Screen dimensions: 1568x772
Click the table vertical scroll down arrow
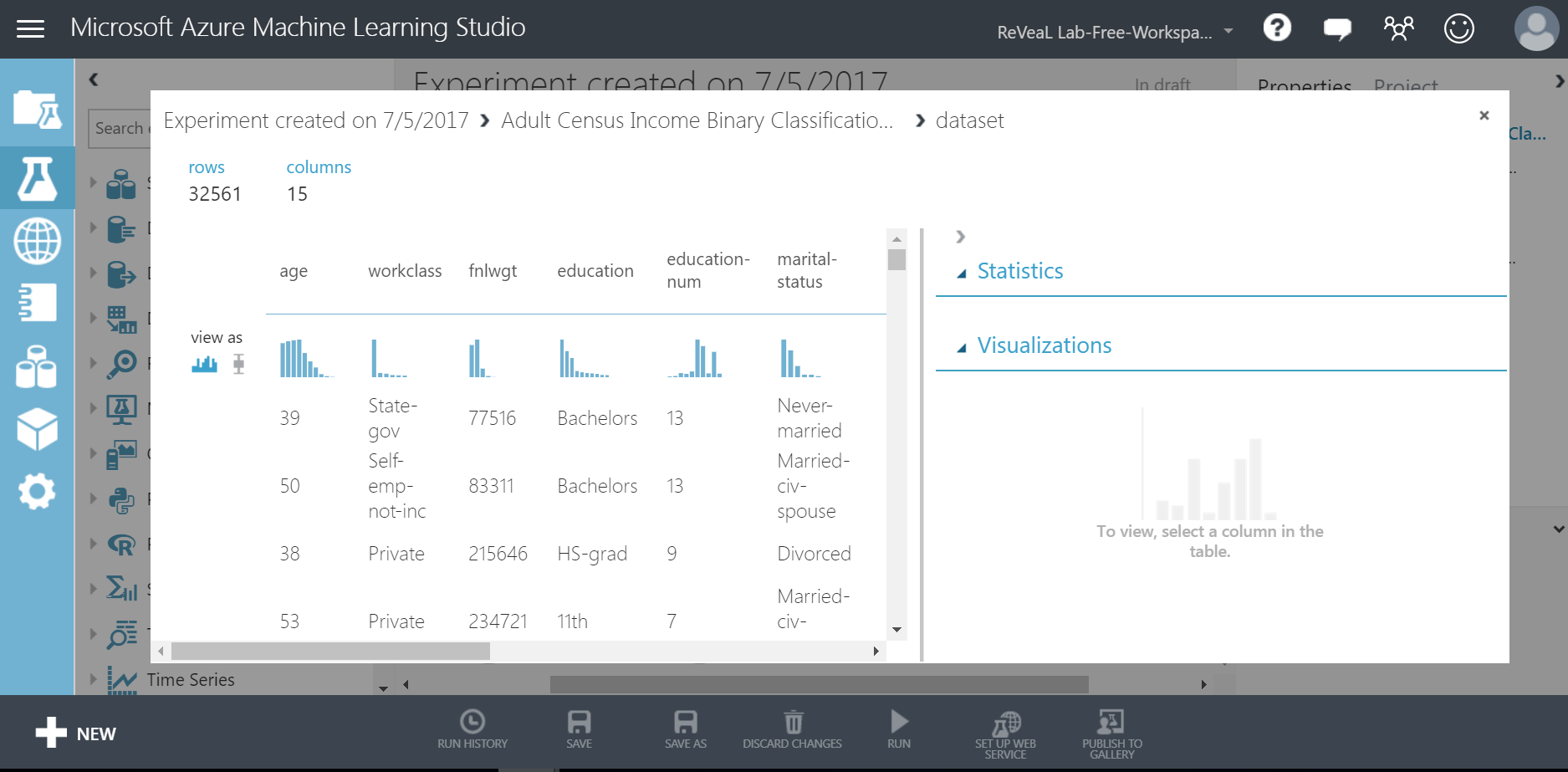click(896, 630)
